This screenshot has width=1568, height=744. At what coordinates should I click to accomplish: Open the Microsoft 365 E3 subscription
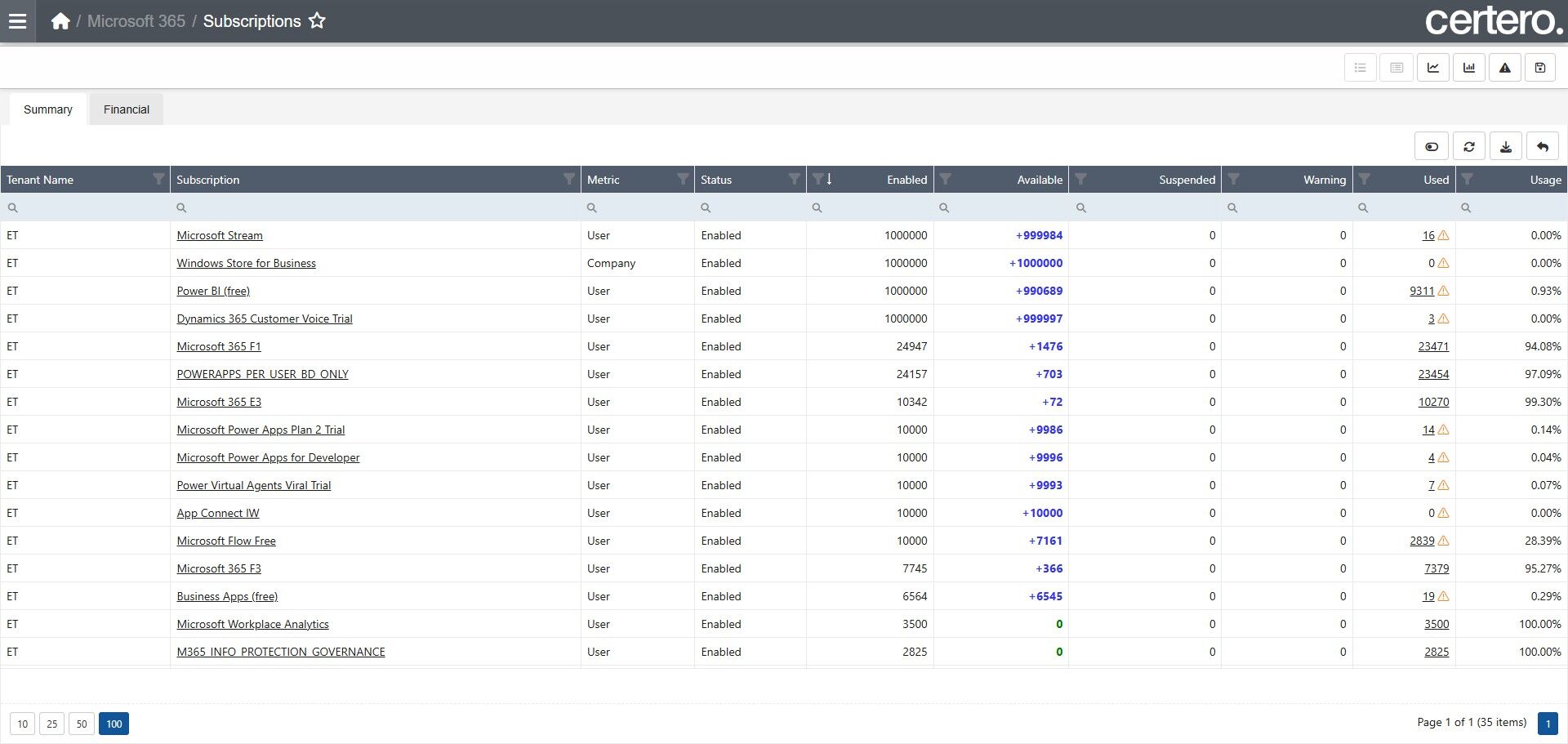tap(219, 402)
